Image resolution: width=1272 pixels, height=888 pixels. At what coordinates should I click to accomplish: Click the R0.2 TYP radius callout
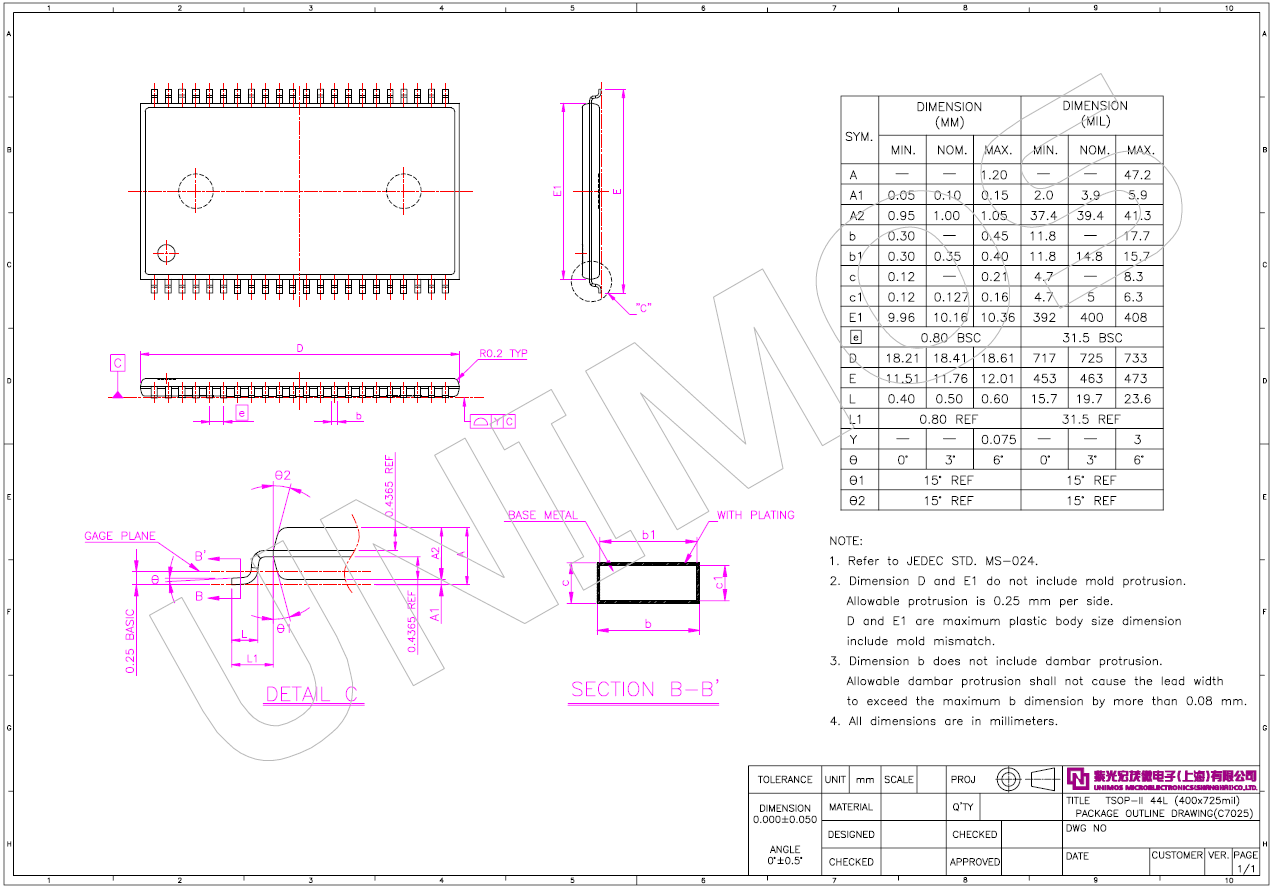coord(502,354)
